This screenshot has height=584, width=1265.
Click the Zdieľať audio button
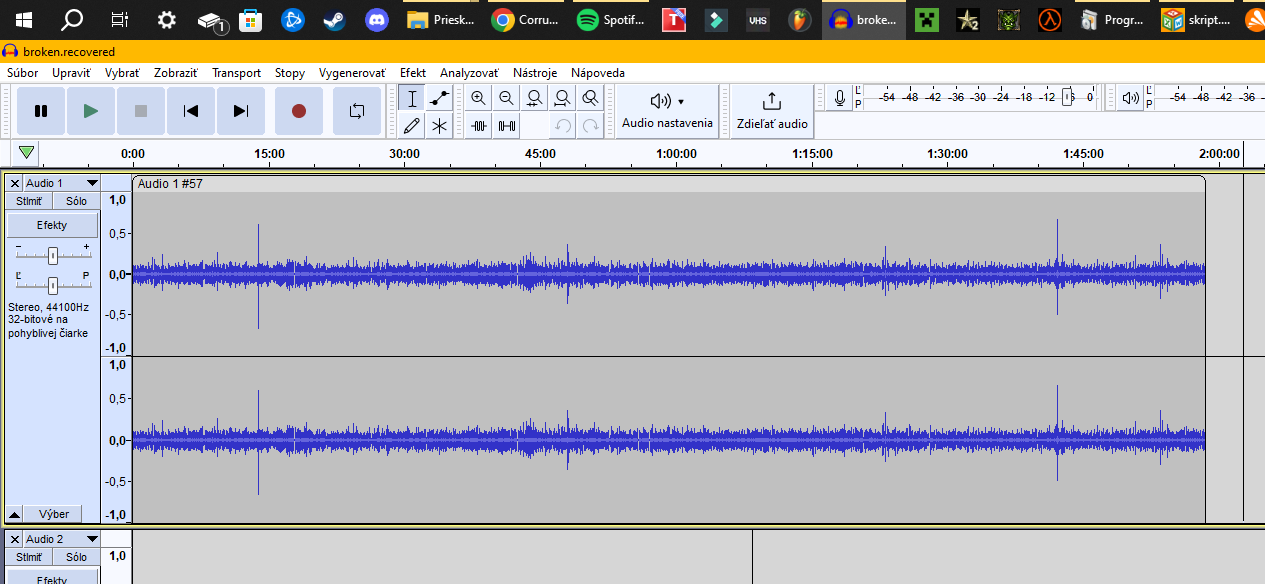(772, 111)
